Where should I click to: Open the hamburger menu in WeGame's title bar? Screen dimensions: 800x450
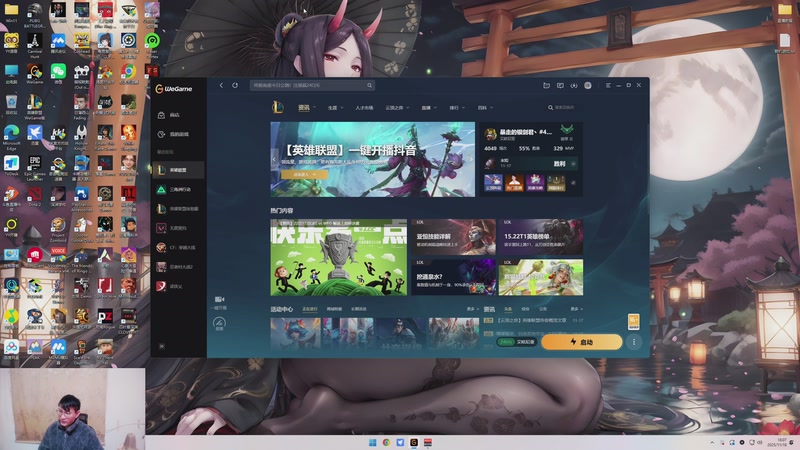click(608, 85)
